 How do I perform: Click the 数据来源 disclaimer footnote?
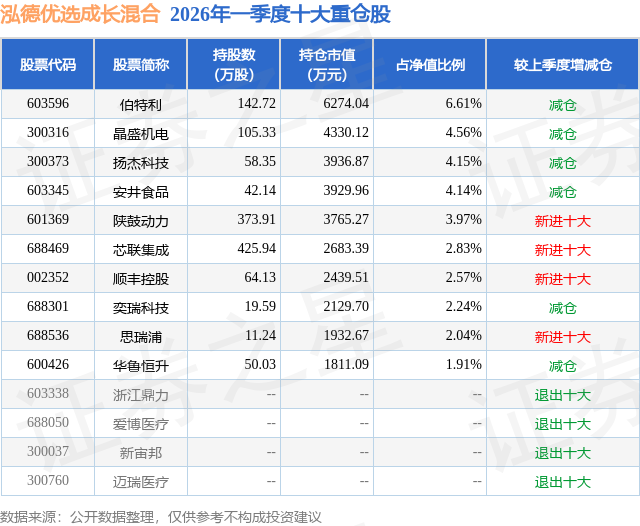160,517
